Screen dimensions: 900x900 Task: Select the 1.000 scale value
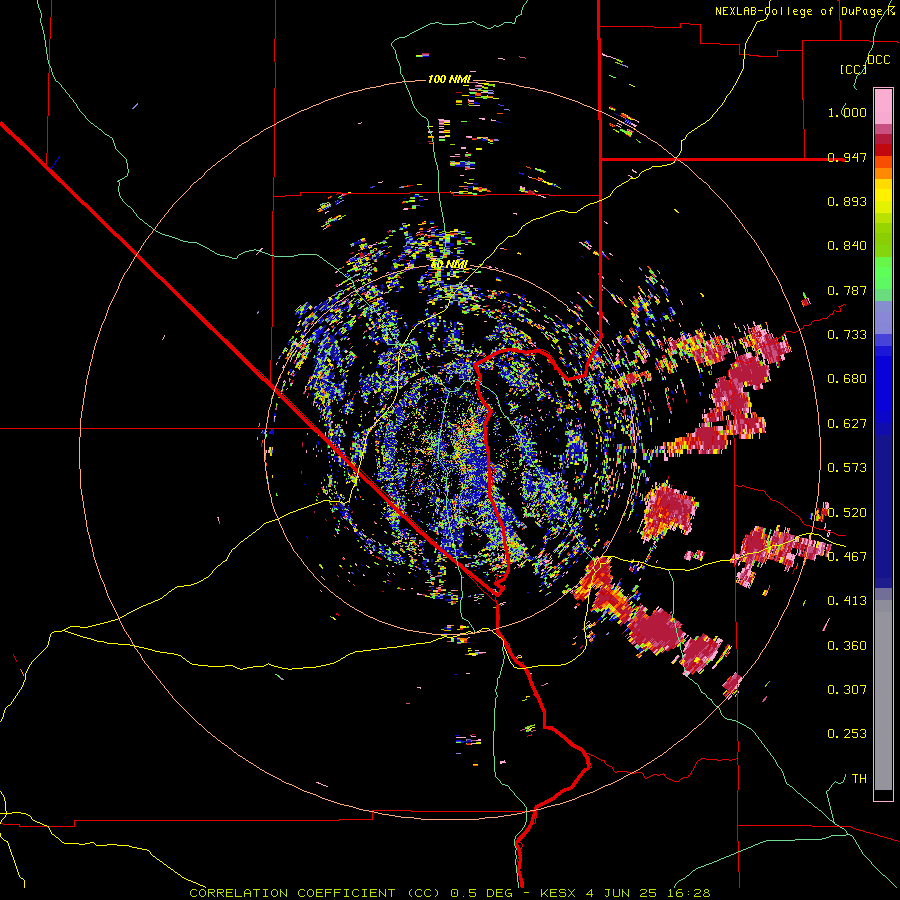(x=847, y=112)
